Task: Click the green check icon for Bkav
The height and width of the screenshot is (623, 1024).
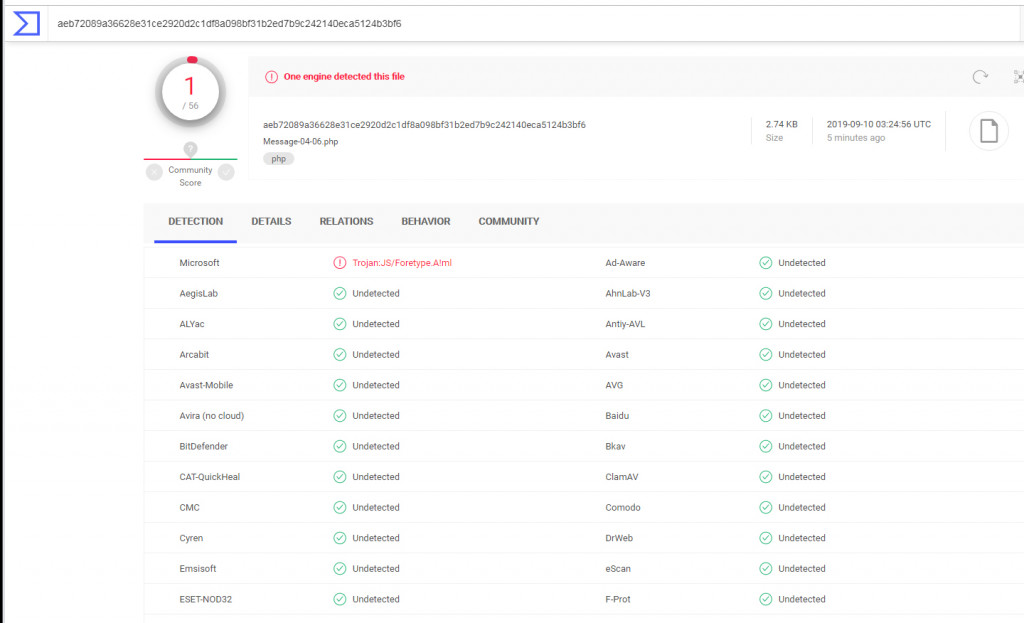Action: point(765,446)
